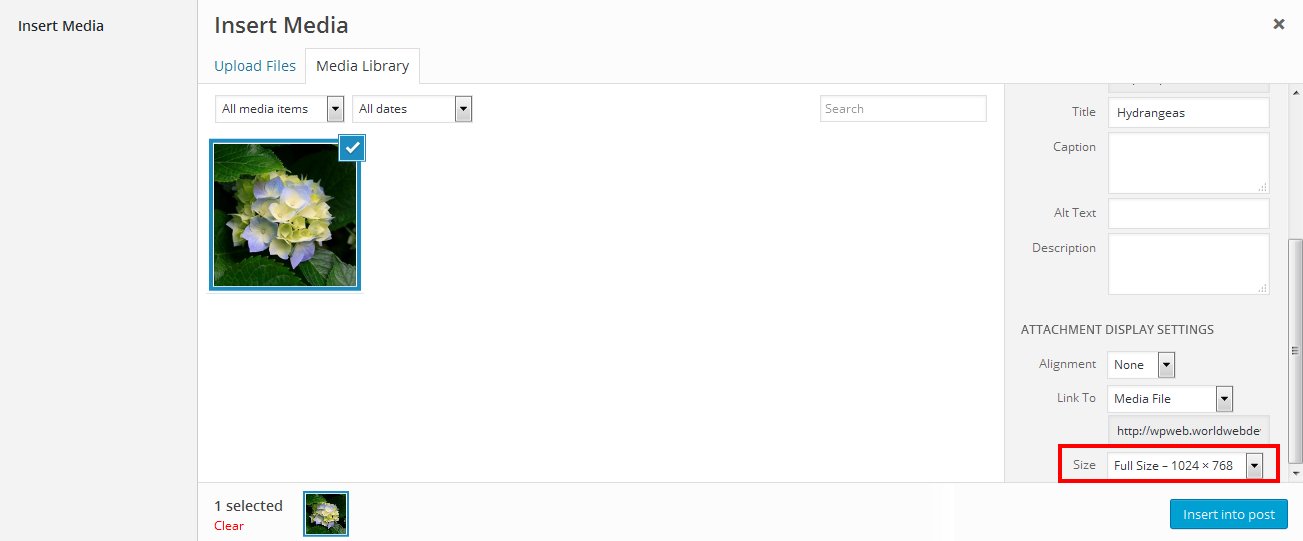Uncheck the selected Hydrangeas checkmark
Viewport: 1303px width, 541px height.
click(x=352, y=149)
